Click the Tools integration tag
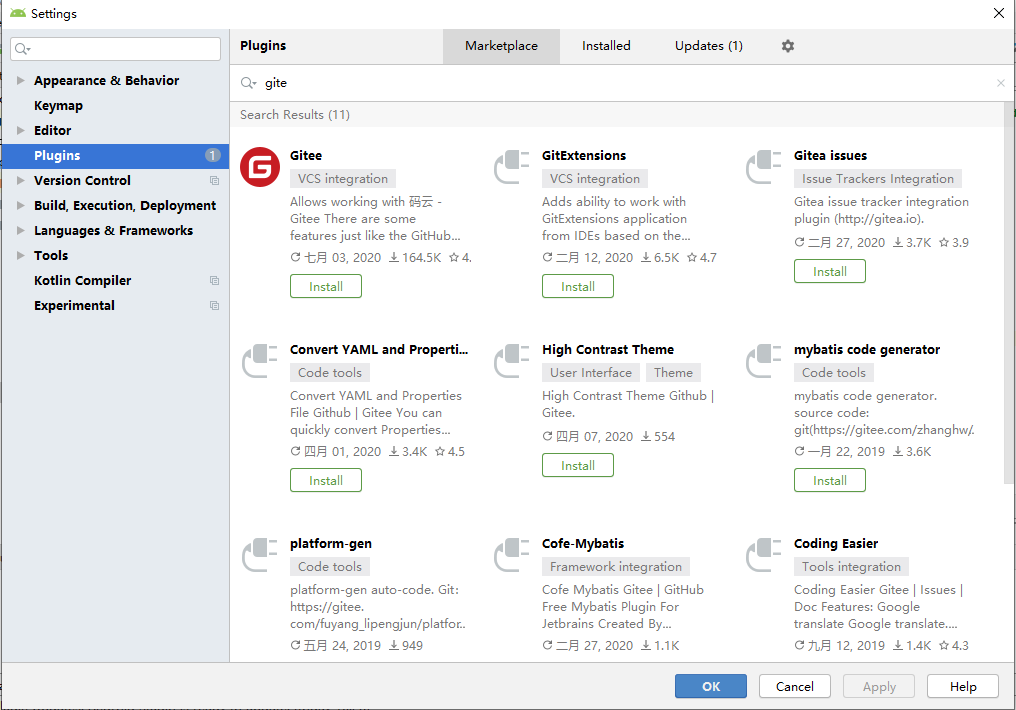This screenshot has width=1016, height=710. (851, 567)
